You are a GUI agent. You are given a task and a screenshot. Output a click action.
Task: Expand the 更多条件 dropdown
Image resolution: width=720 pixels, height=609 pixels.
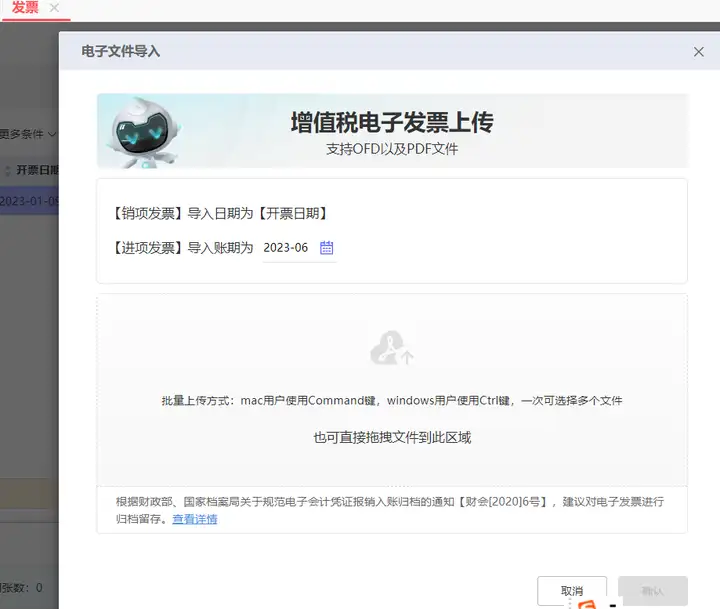point(28,134)
